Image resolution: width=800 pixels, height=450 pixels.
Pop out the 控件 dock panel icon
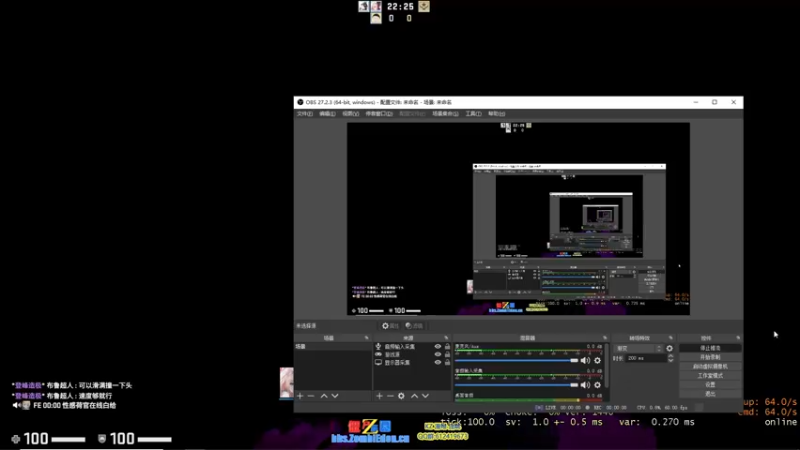coord(738,338)
